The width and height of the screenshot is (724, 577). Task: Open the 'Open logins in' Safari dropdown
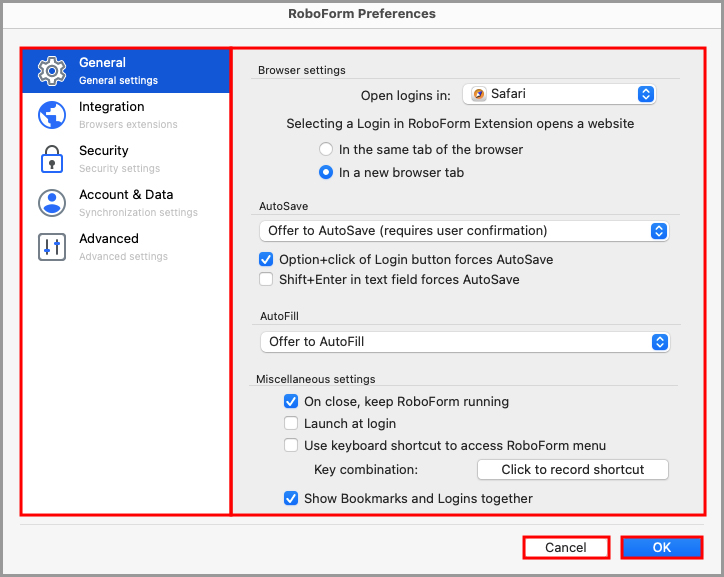pyautogui.click(x=559, y=94)
